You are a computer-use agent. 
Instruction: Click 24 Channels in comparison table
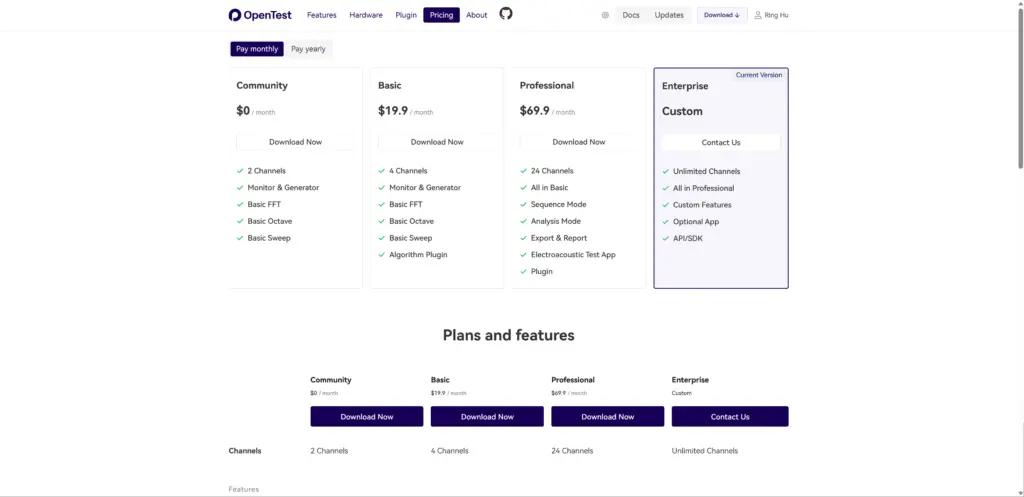[572, 451]
